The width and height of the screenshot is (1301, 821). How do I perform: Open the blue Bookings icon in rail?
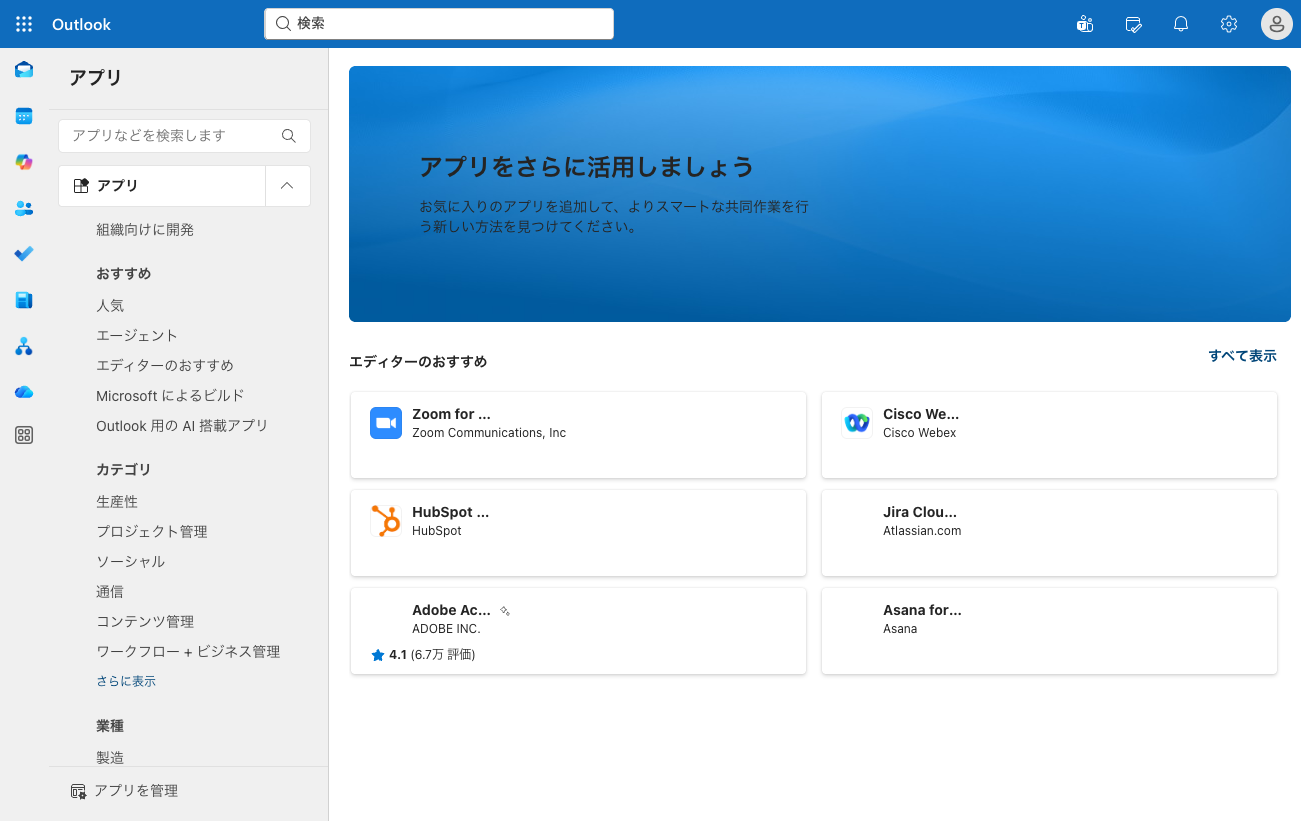point(24,300)
